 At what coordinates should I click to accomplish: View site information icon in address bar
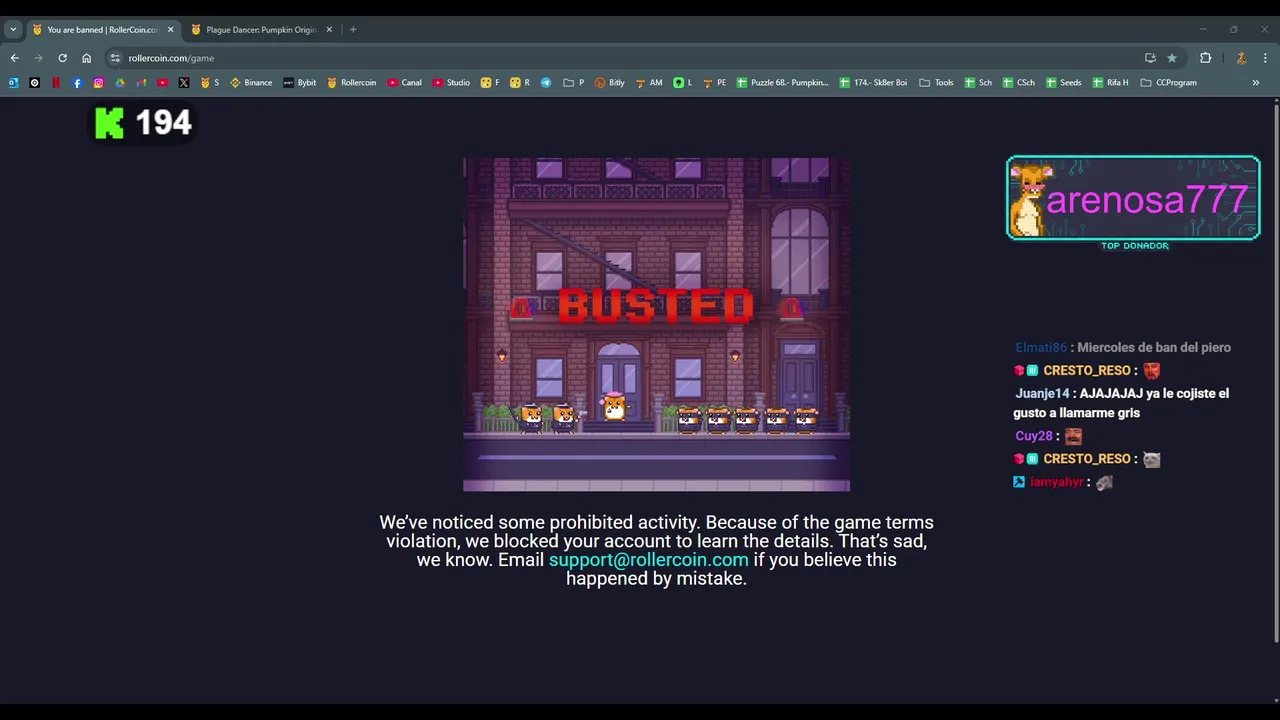(x=115, y=58)
